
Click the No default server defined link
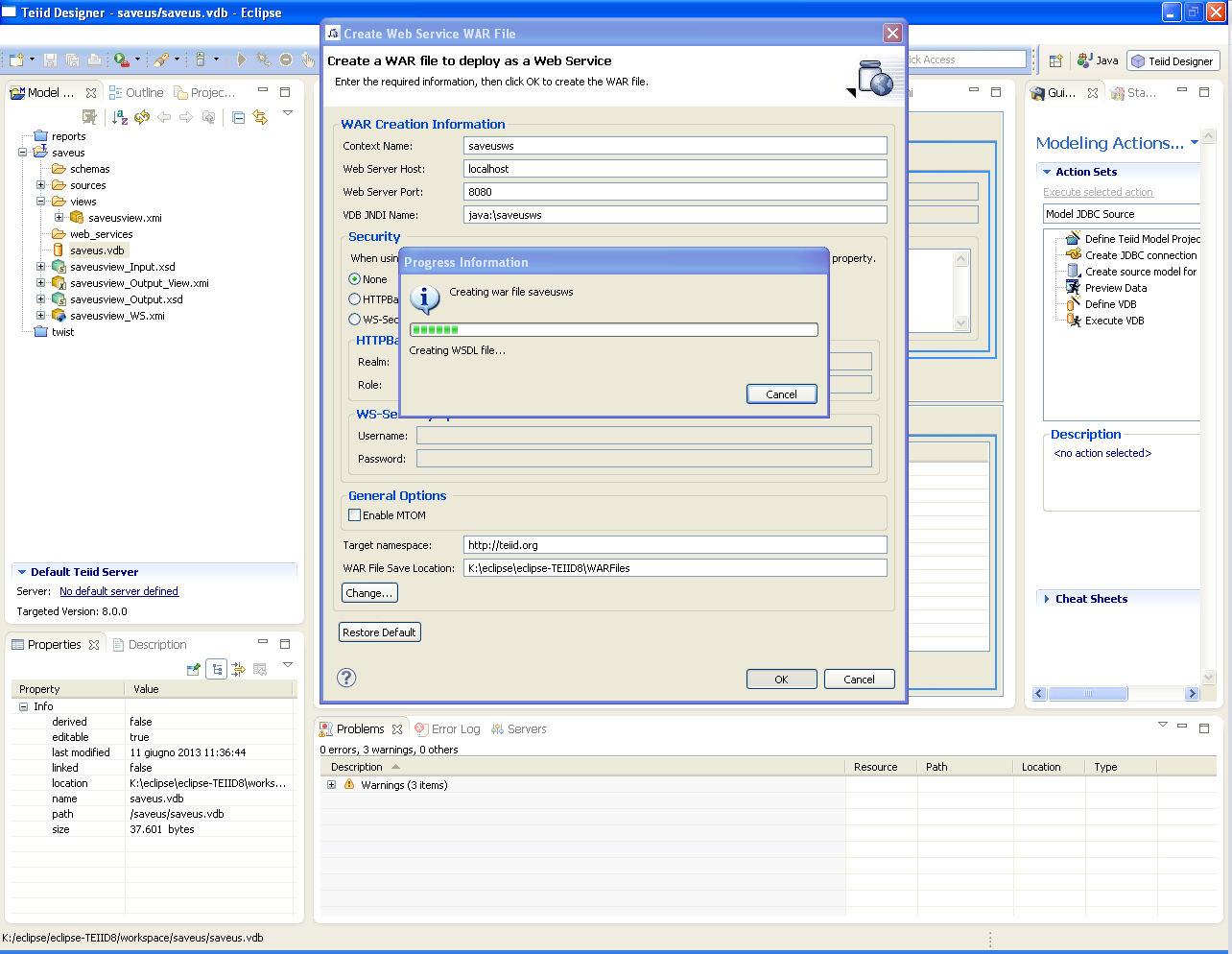pyautogui.click(x=119, y=592)
